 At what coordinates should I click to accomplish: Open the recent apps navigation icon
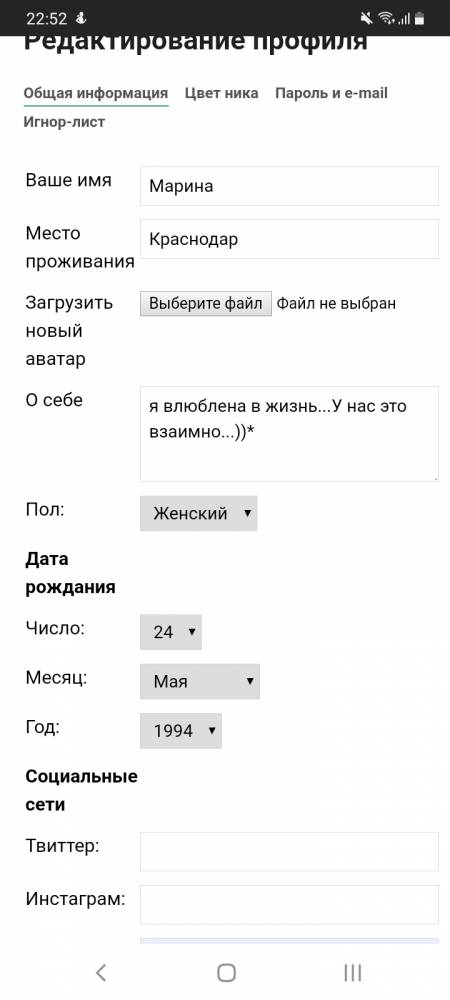click(352, 972)
